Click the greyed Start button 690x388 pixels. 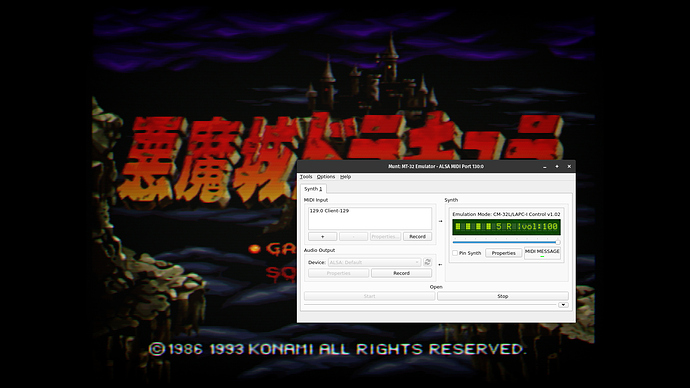(x=369, y=296)
